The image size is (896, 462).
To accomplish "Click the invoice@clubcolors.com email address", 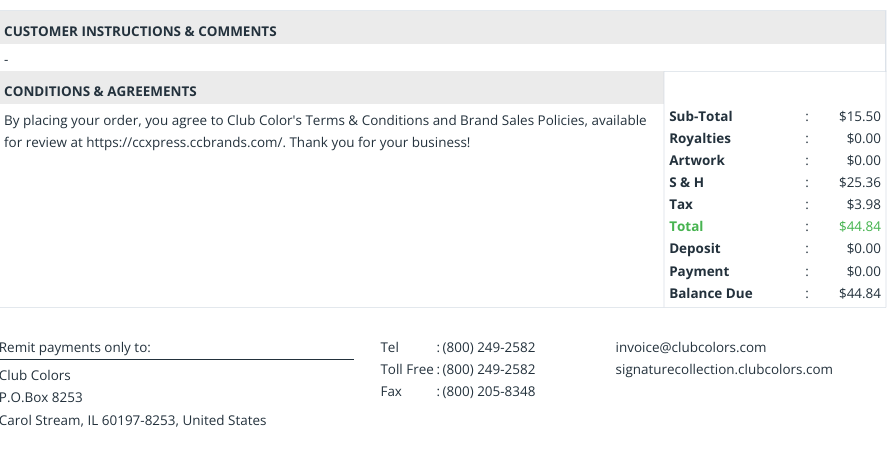I will pos(690,347).
